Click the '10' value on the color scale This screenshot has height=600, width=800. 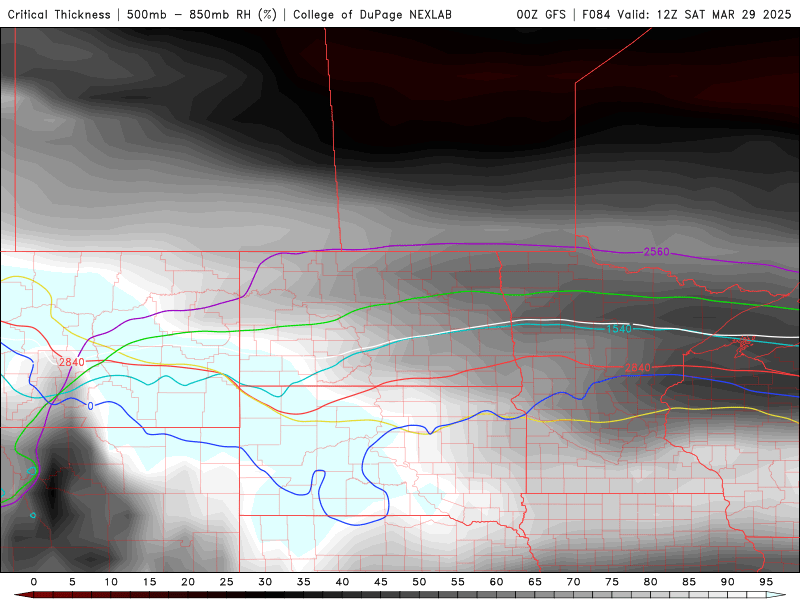[x=111, y=582]
